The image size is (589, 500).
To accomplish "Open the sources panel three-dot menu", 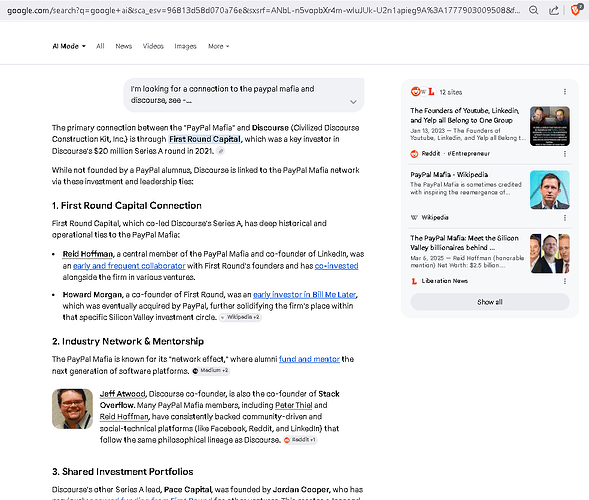I will tap(565, 92).
